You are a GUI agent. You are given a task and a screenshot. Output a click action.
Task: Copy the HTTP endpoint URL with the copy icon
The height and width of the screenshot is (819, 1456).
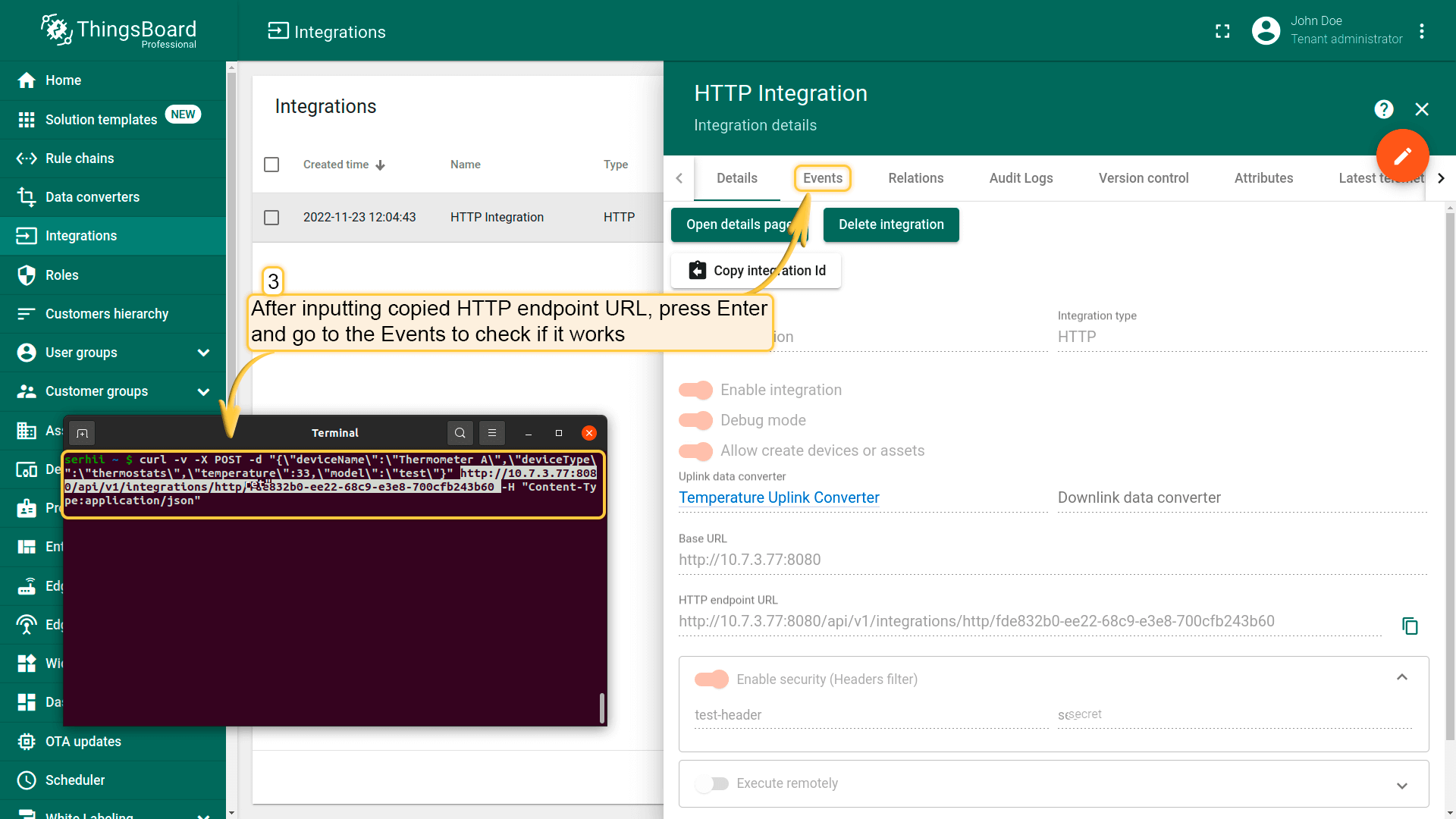point(1410,626)
